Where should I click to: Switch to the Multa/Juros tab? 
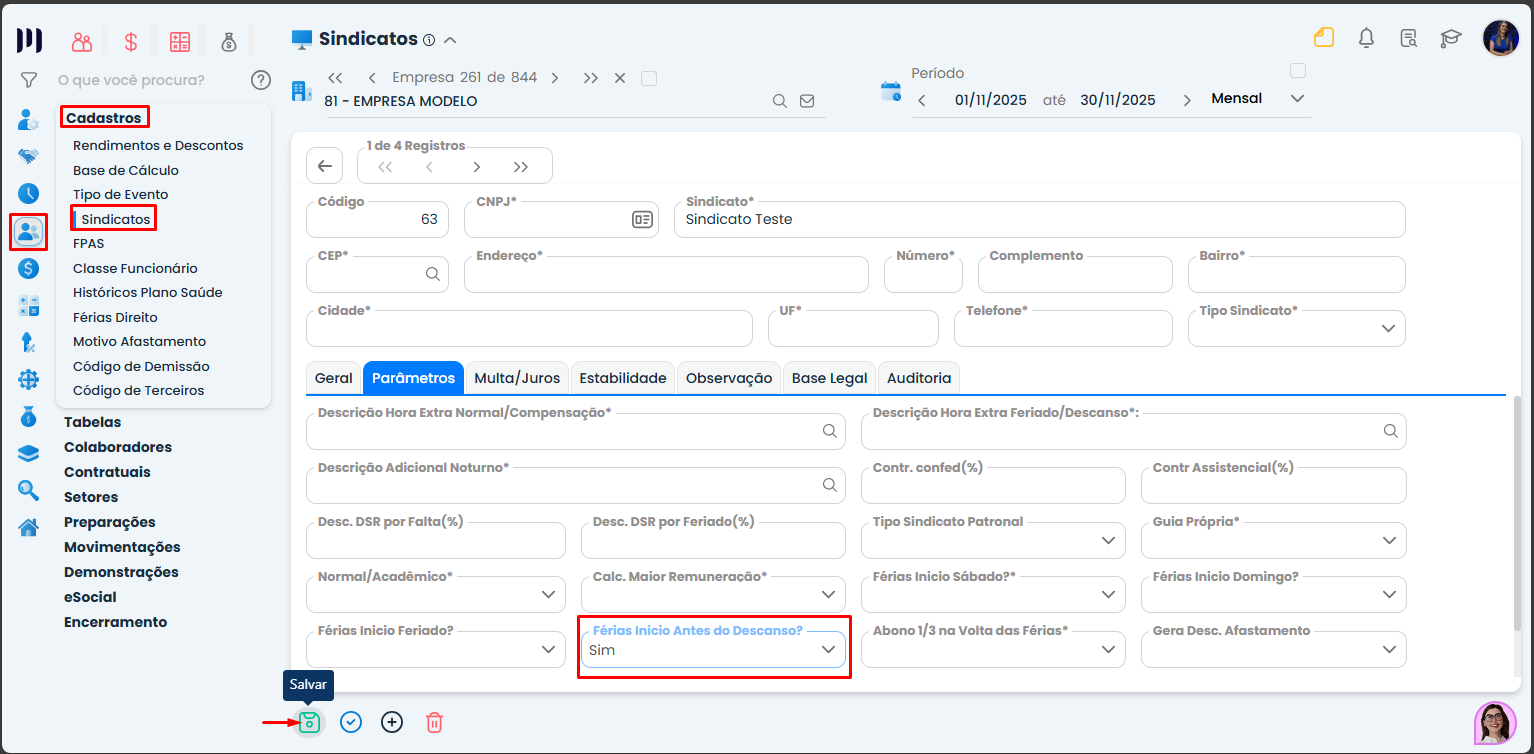click(517, 378)
